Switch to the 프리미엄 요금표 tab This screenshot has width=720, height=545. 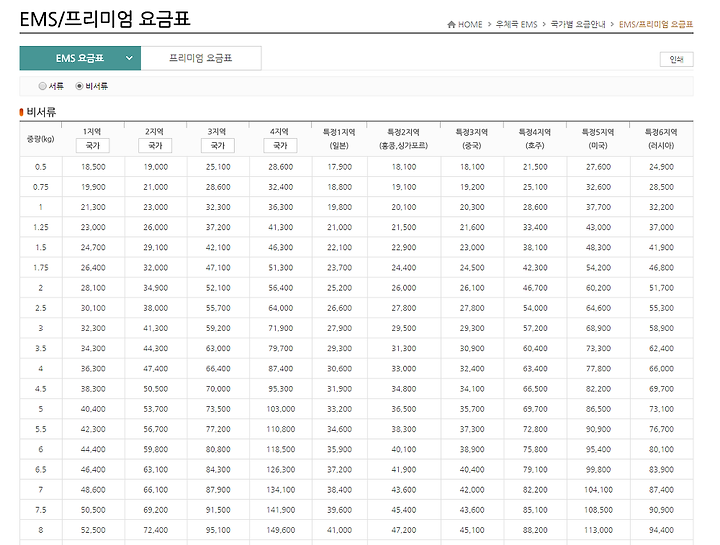[201, 58]
